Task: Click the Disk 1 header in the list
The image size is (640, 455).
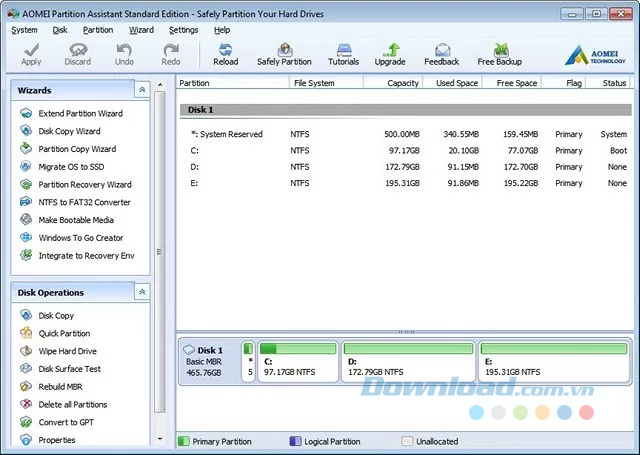Action: point(406,110)
